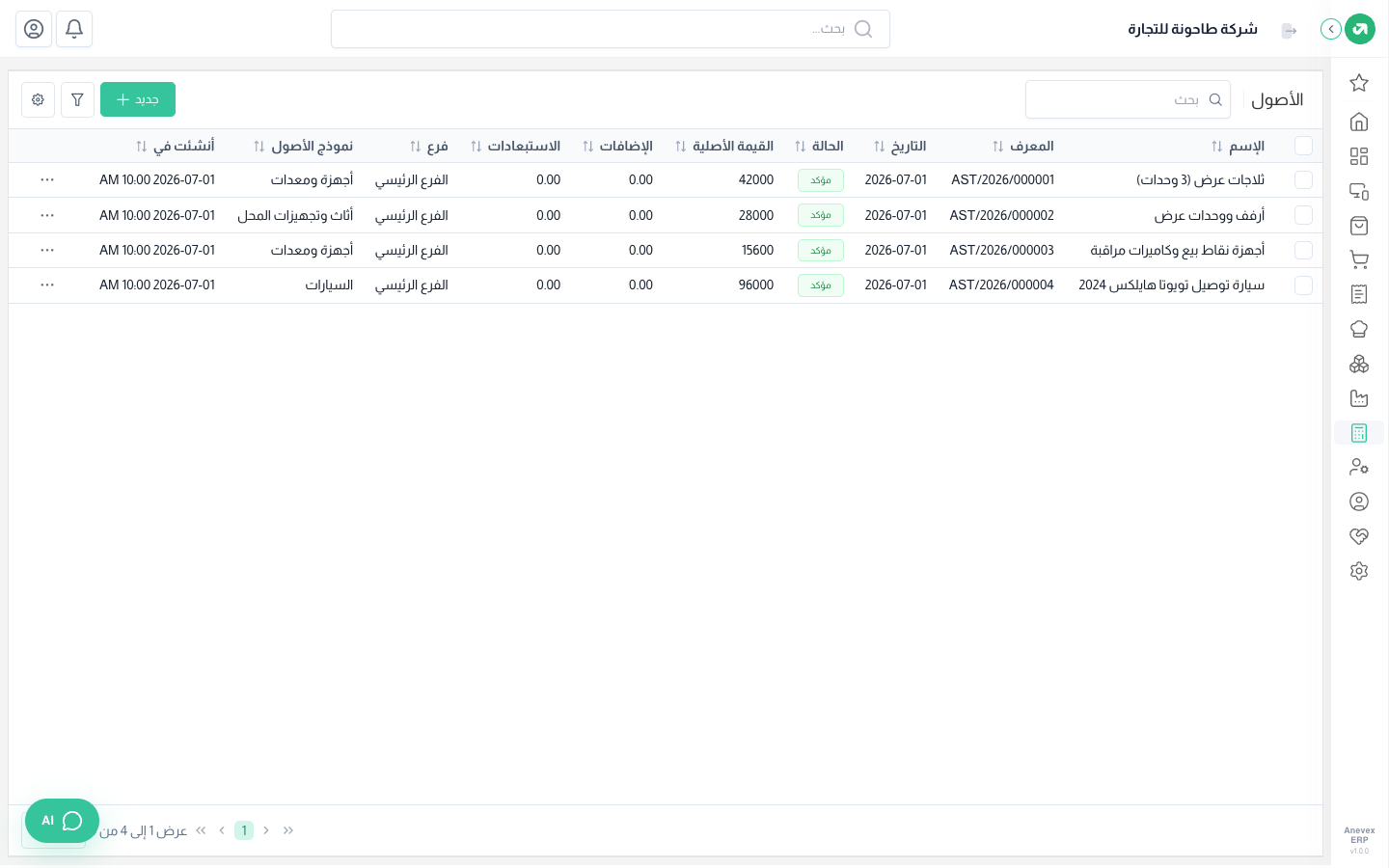Image resolution: width=1389 pixels, height=868 pixels.
Task: Go to pagination page 1
Action: [244, 830]
